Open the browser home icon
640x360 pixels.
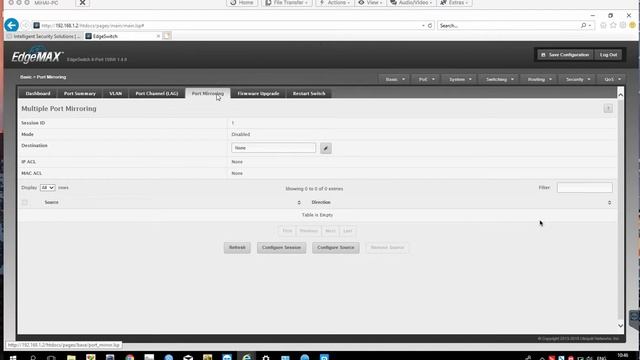(603, 25)
